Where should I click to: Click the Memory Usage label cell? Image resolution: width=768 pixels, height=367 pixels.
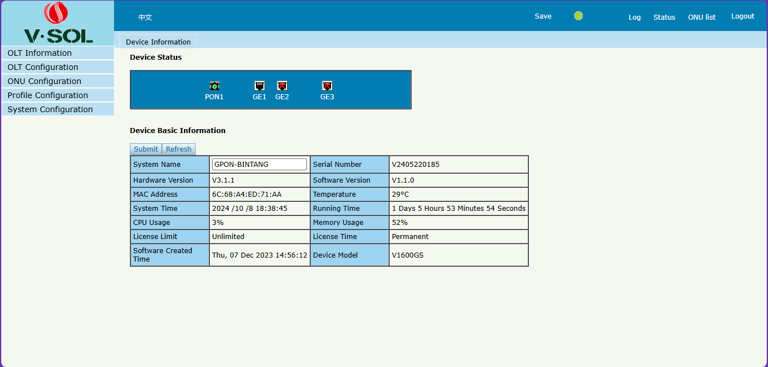[350, 222]
